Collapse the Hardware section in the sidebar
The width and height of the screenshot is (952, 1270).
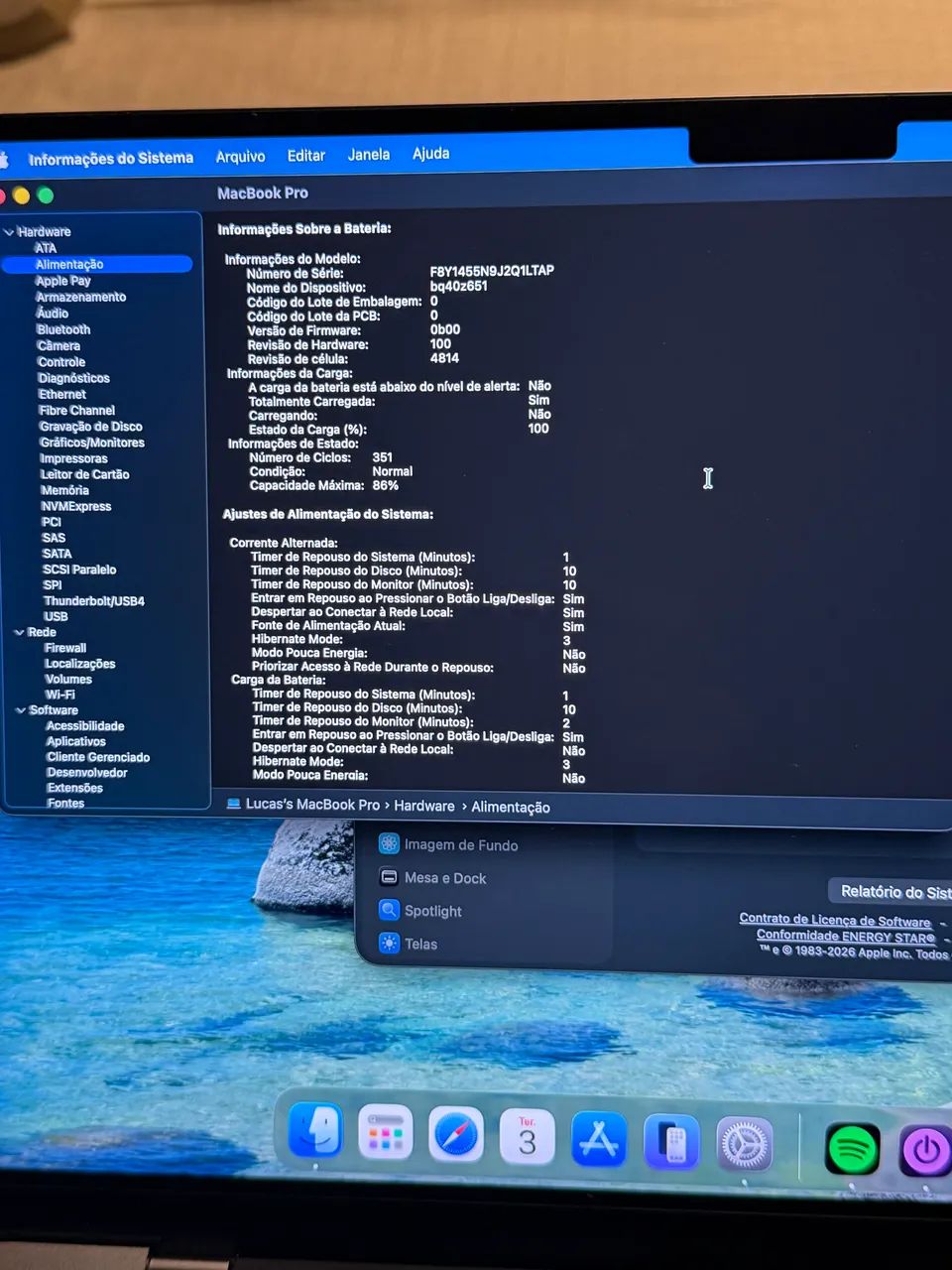click(9, 232)
